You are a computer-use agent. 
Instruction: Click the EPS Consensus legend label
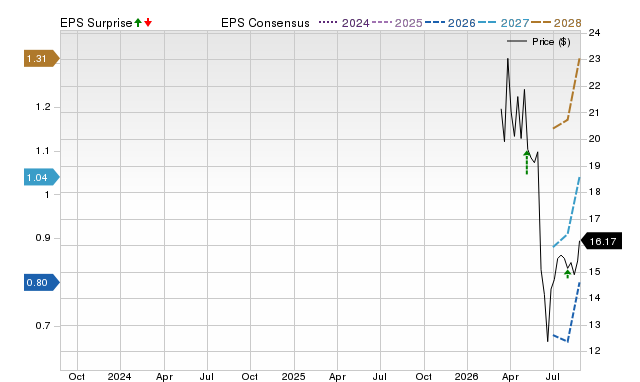pyautogui.click(x=265, y=23)
